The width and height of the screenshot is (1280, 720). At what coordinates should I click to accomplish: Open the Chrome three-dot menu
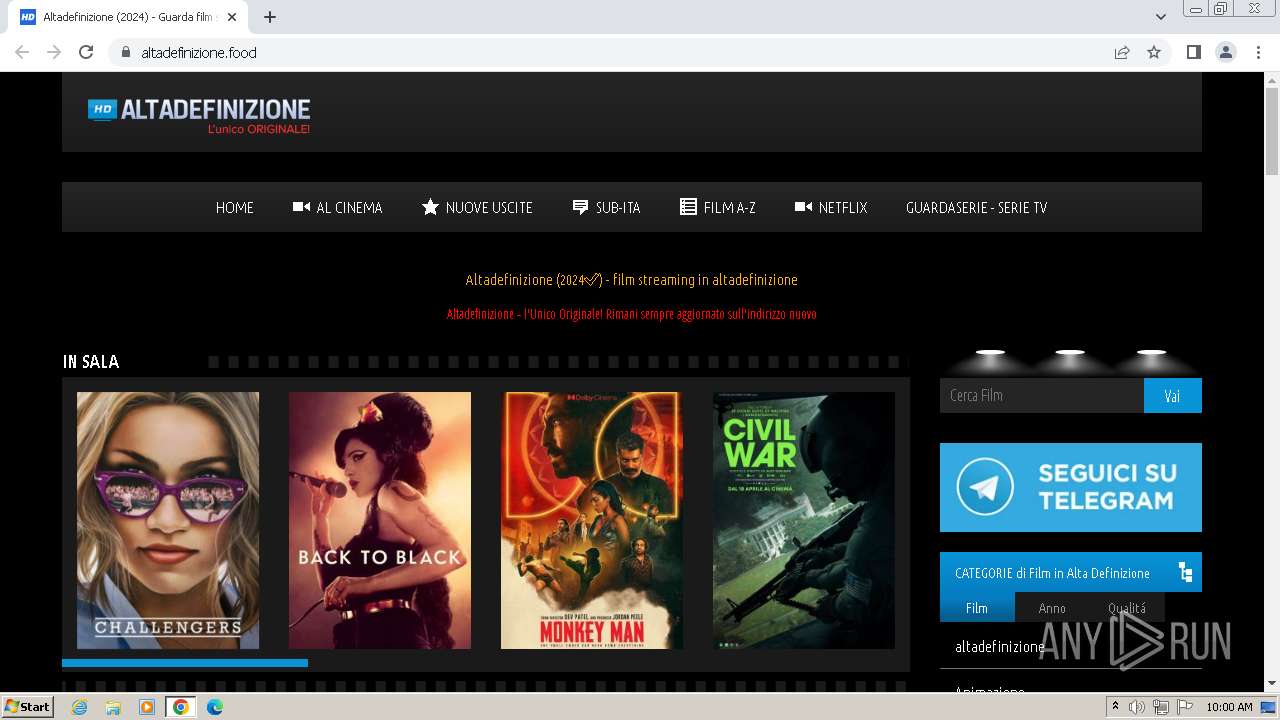pyautogui.click(x=1258, y=52)
